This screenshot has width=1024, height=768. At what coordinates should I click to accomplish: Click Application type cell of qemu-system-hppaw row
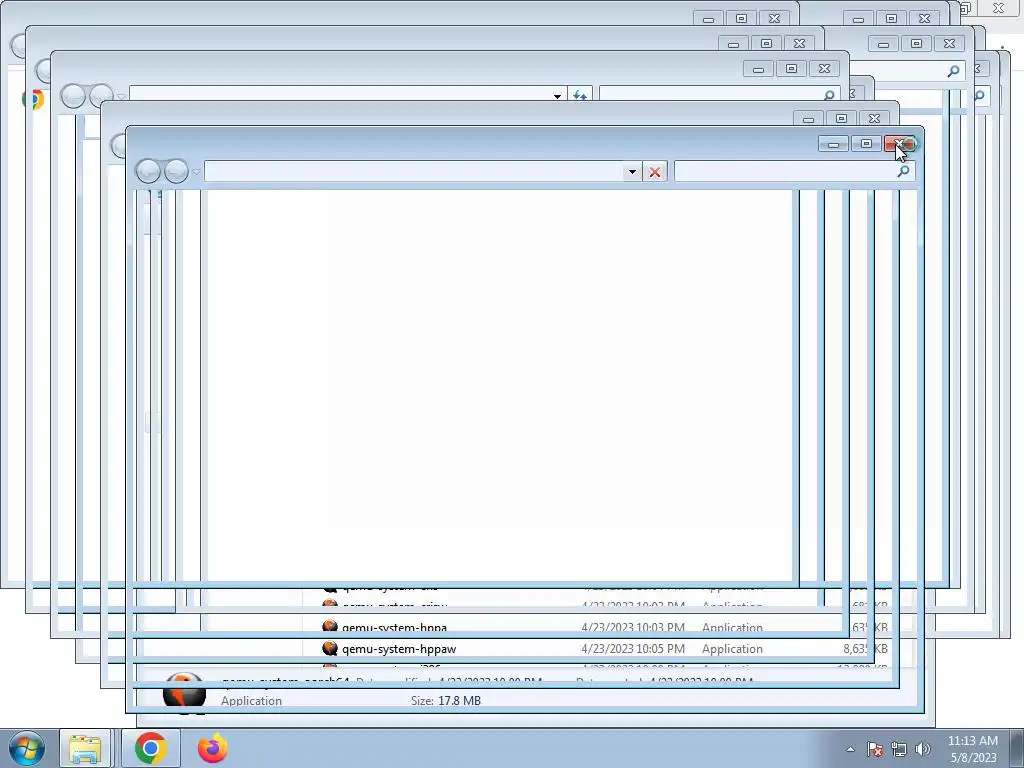click(732, 648)
